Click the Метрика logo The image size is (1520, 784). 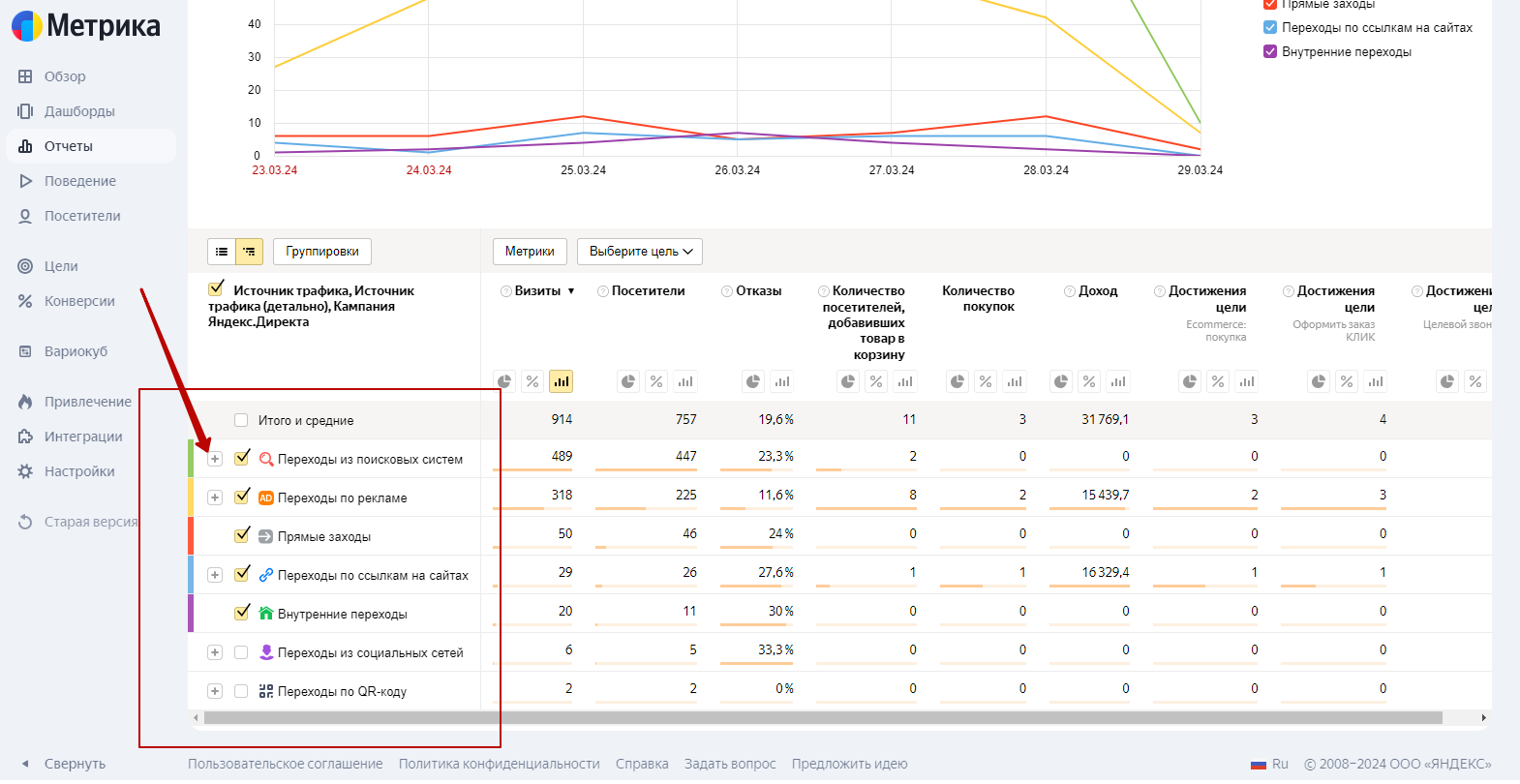click(85, 26)
